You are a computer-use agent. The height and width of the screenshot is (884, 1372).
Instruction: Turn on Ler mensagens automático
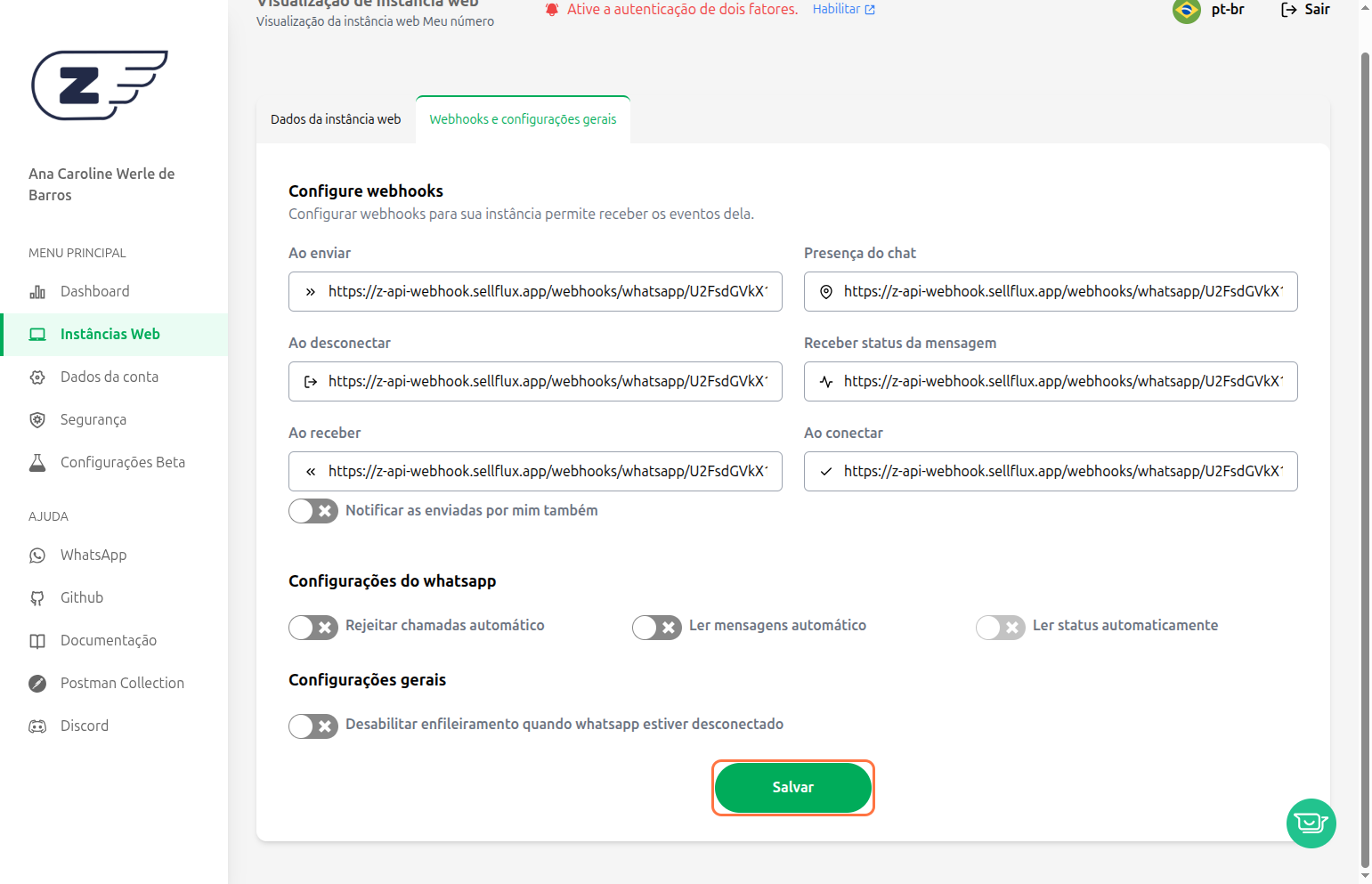coord(657,627)
